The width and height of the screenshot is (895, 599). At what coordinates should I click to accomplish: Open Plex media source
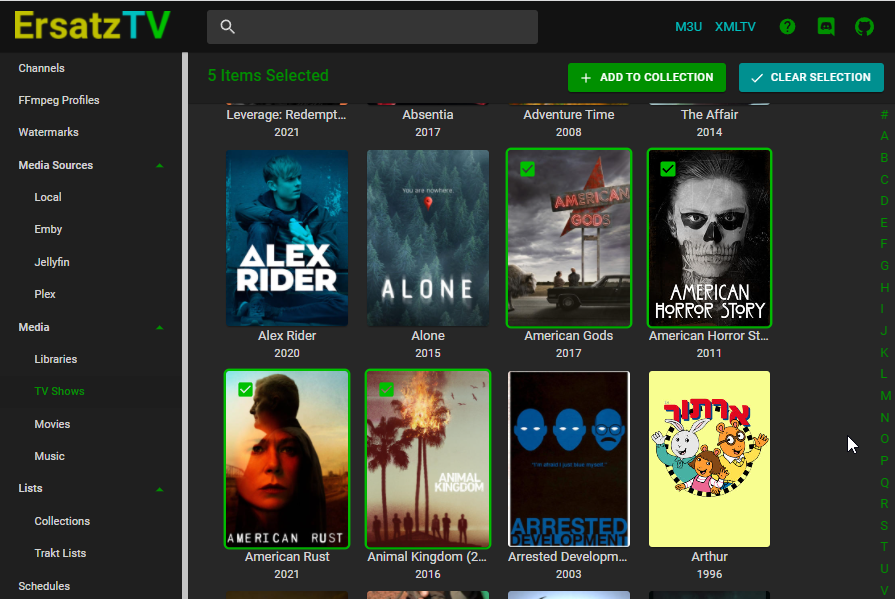[45, 294]
